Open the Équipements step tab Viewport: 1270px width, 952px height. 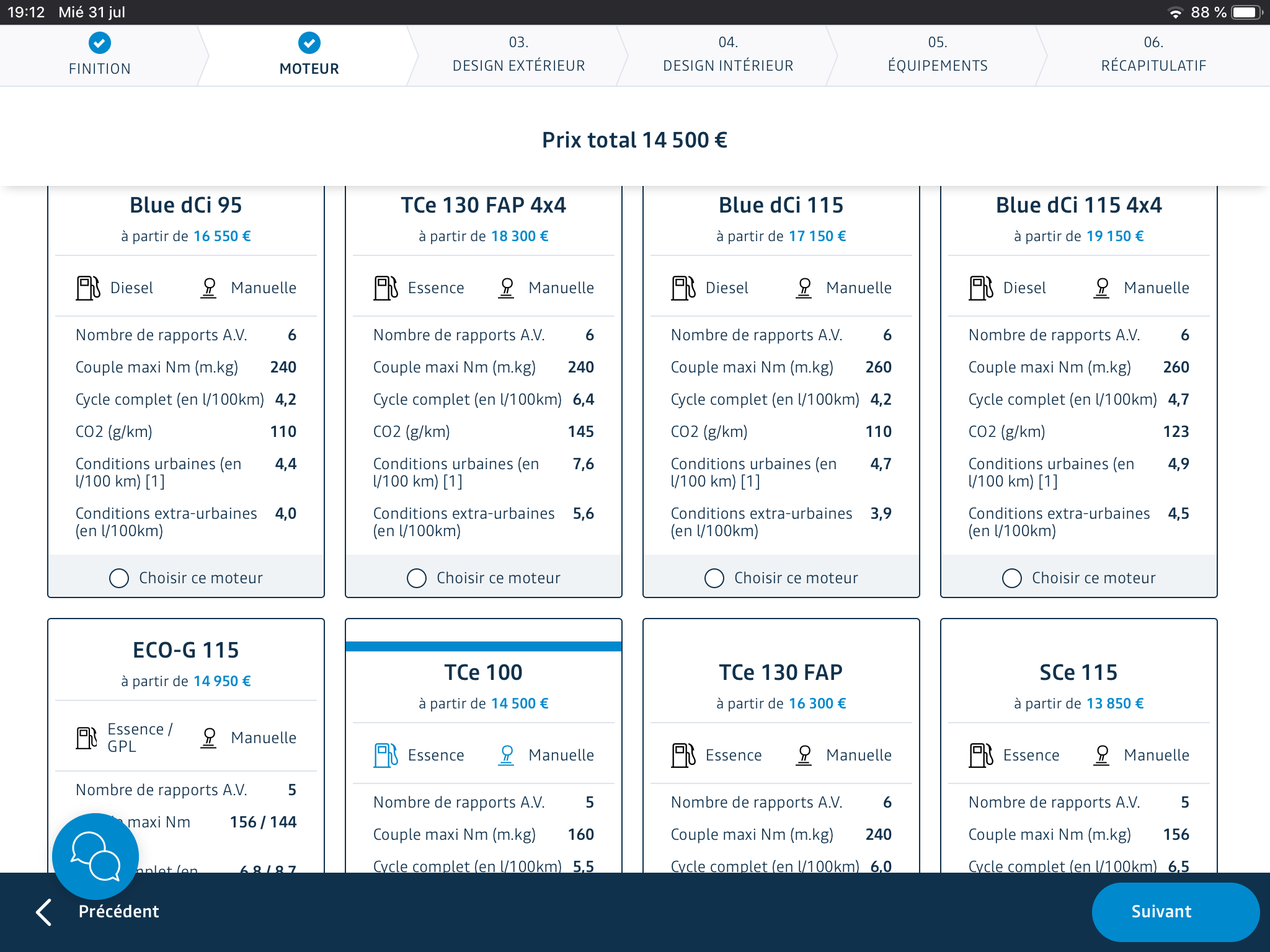[937, 55]
